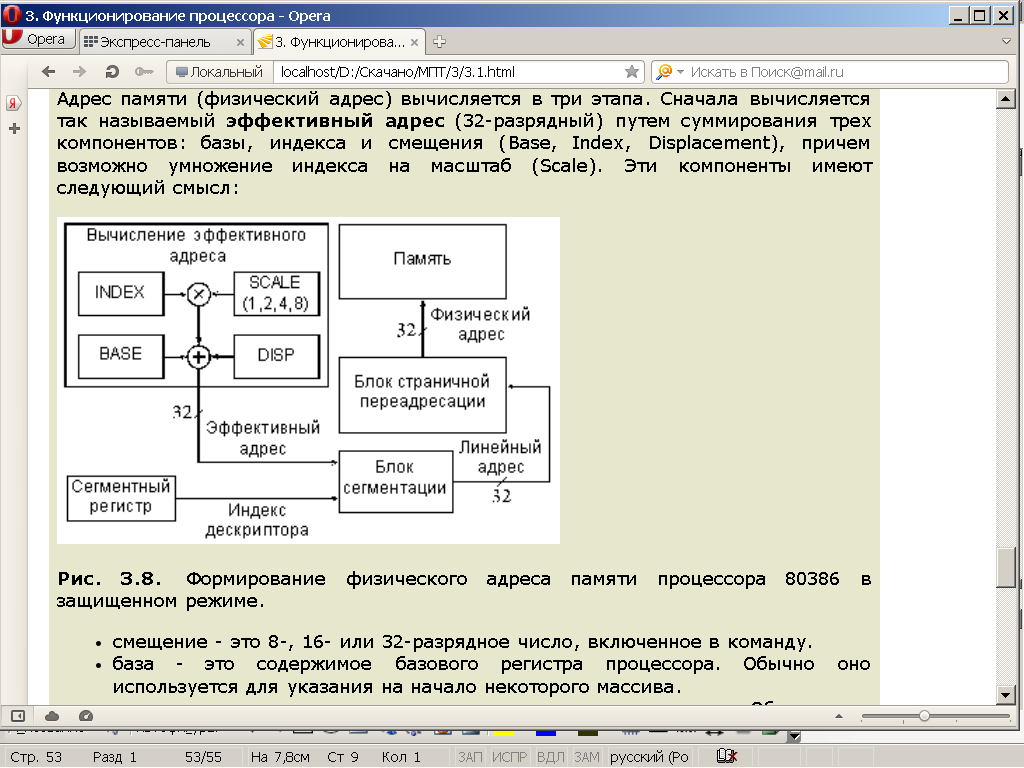Viewport: 1024px width, 768px height.
Task: Add a panel with sidebar plus icon
Action: 14,129
